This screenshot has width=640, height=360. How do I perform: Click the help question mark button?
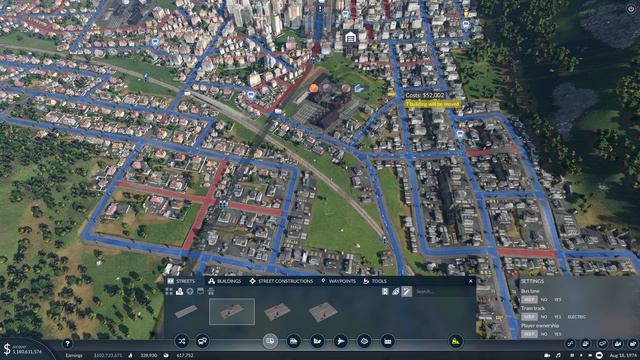tap(67, 344)
